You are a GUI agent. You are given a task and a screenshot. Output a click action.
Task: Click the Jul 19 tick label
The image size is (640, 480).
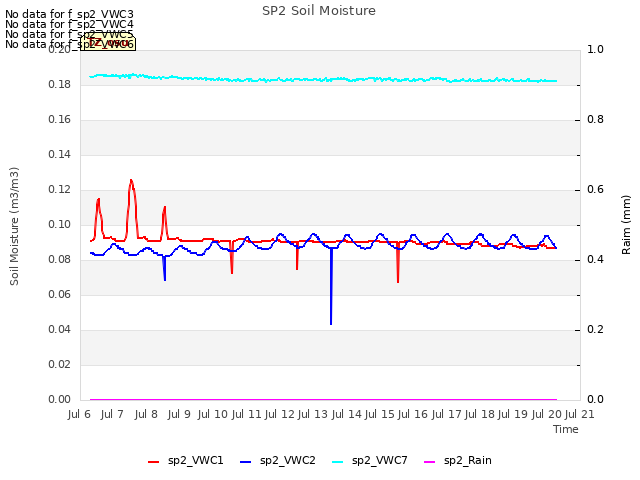coord(513,414)
